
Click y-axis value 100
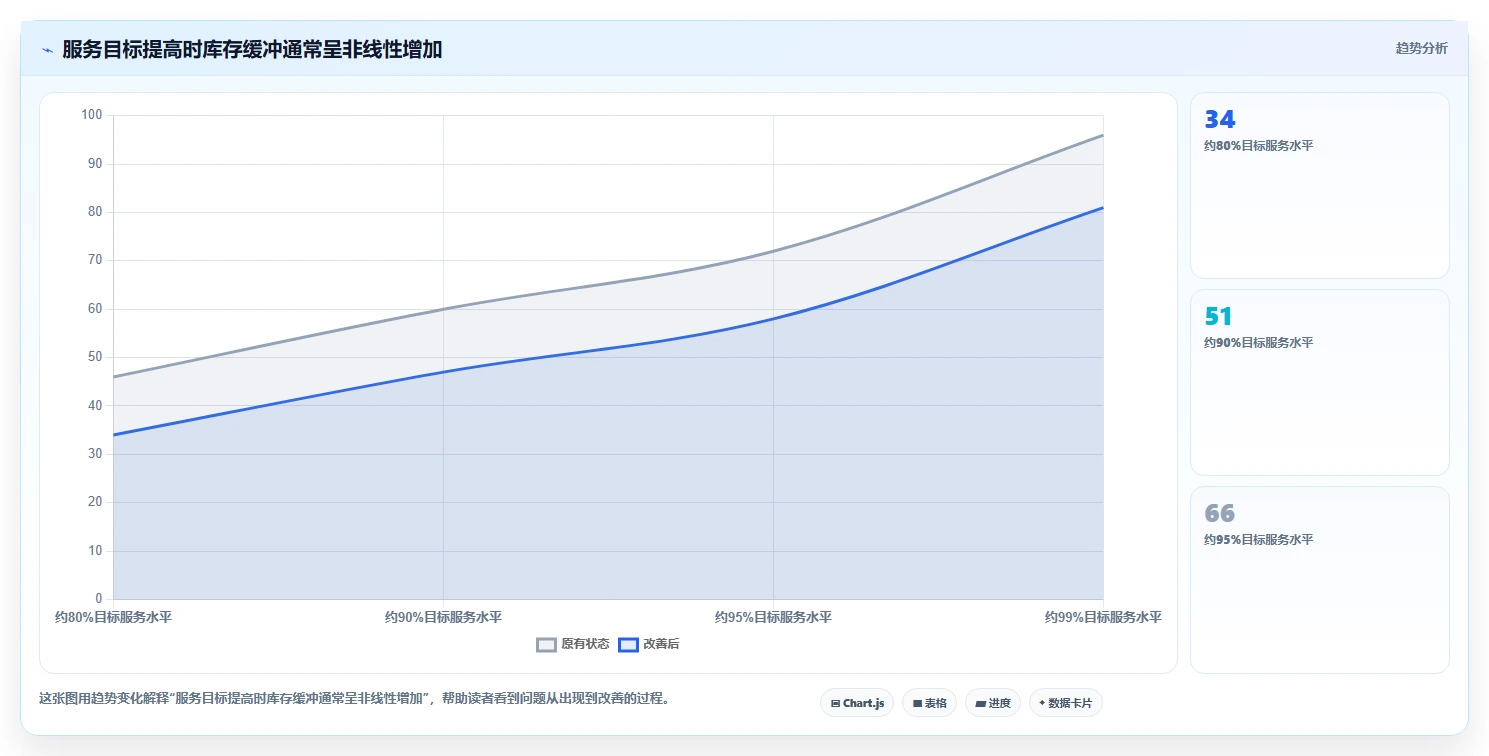(92, 115)
